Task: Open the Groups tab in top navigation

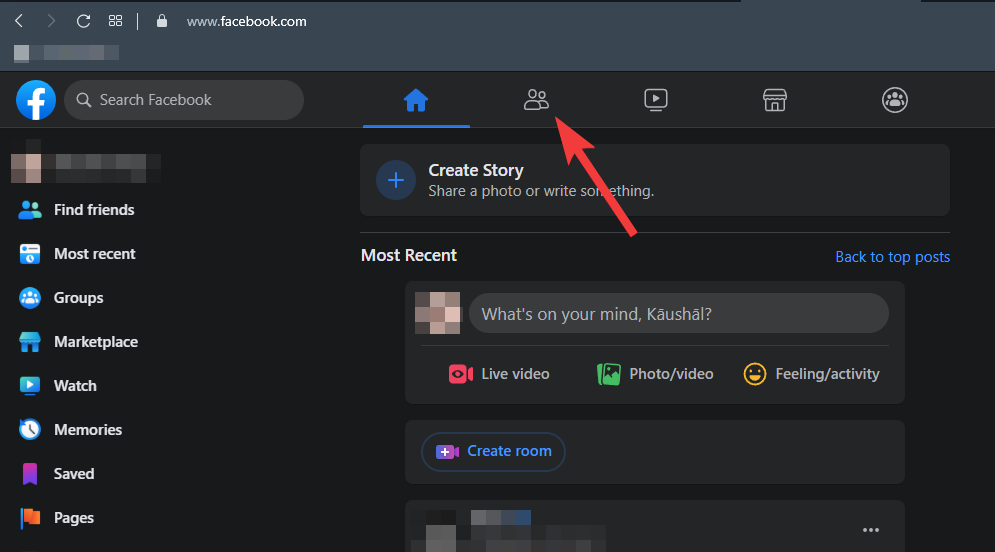Action: point(895,100)
